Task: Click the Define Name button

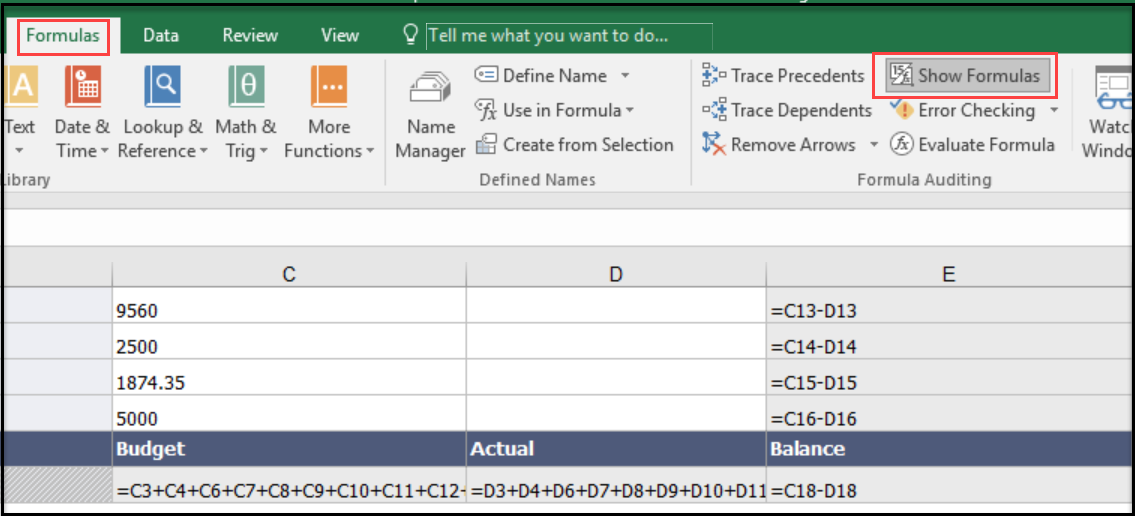Action: (x=542, y=75)
